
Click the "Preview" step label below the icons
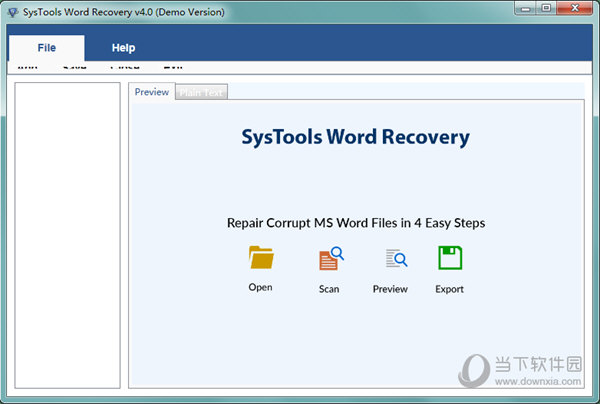[x=390, y=289]
